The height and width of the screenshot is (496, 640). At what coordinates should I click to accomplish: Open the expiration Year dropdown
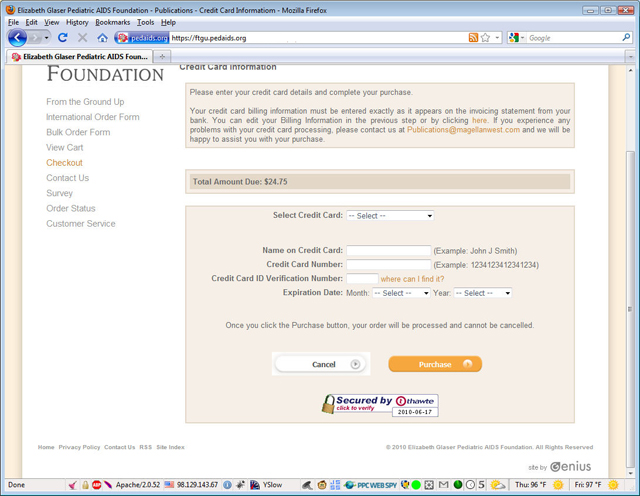point(482,293)
